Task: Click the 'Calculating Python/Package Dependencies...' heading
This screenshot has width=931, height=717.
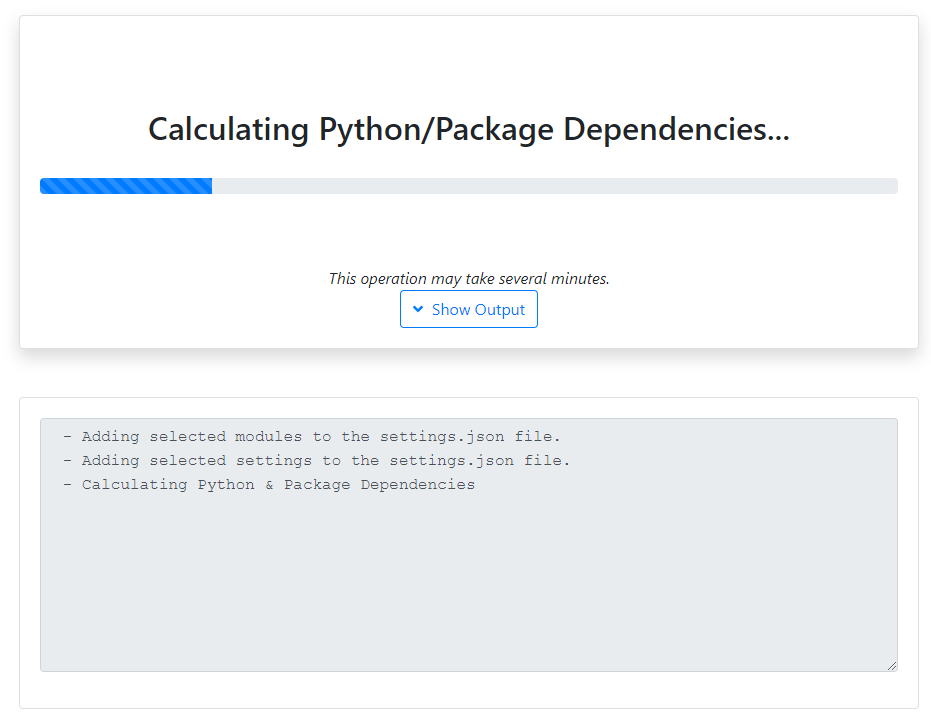Action: click(468, 129)
